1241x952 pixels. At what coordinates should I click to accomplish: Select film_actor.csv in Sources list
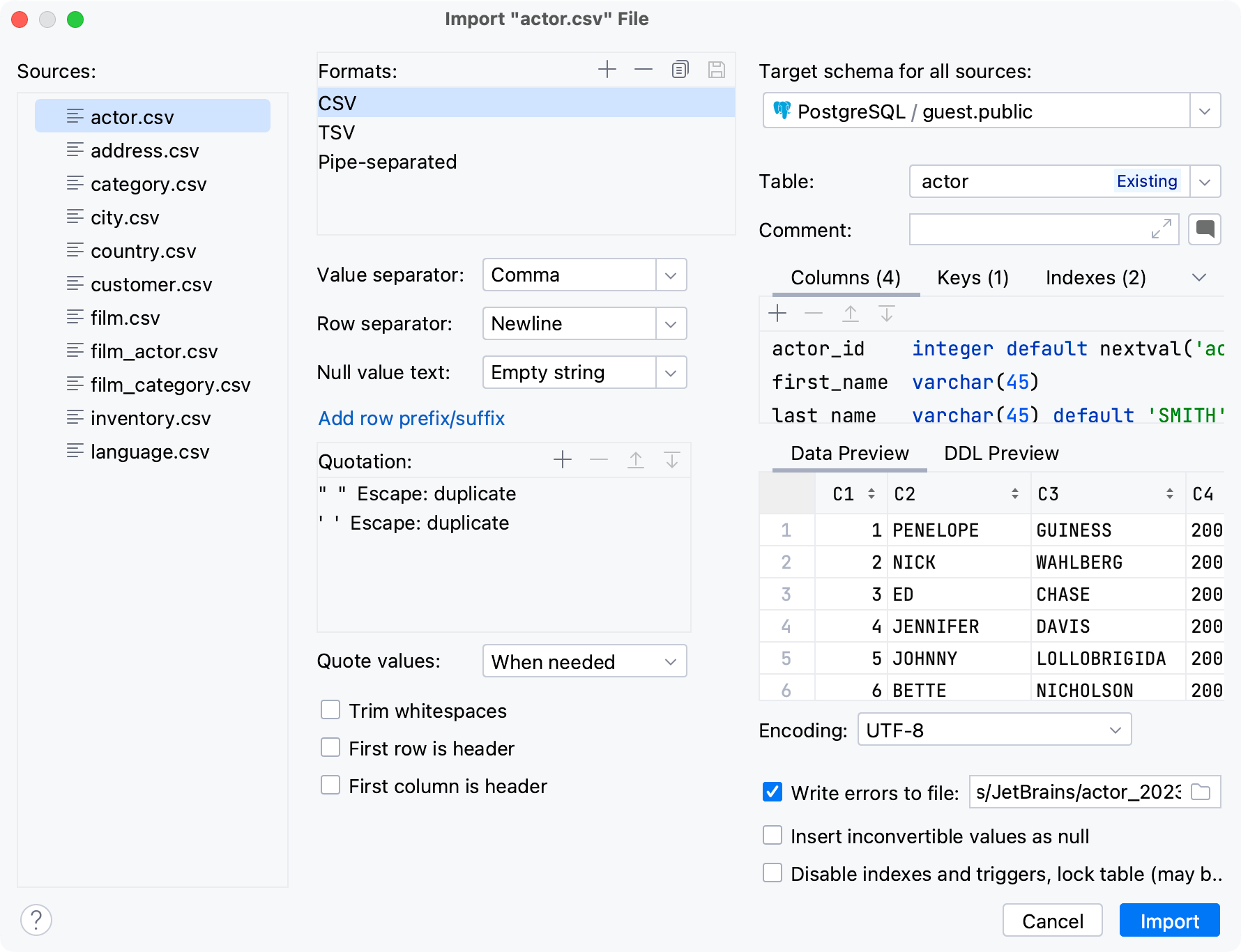coord(154,351)
